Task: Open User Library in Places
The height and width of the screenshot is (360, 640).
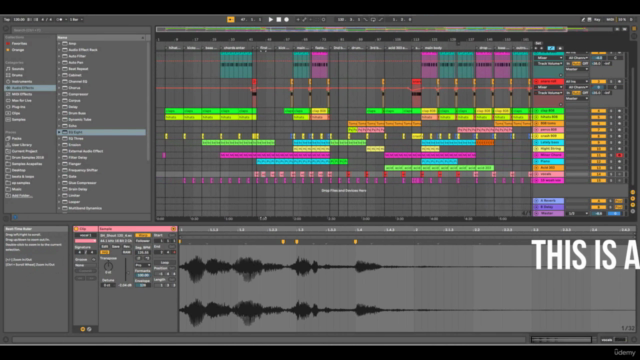Action: pos(22,145)
